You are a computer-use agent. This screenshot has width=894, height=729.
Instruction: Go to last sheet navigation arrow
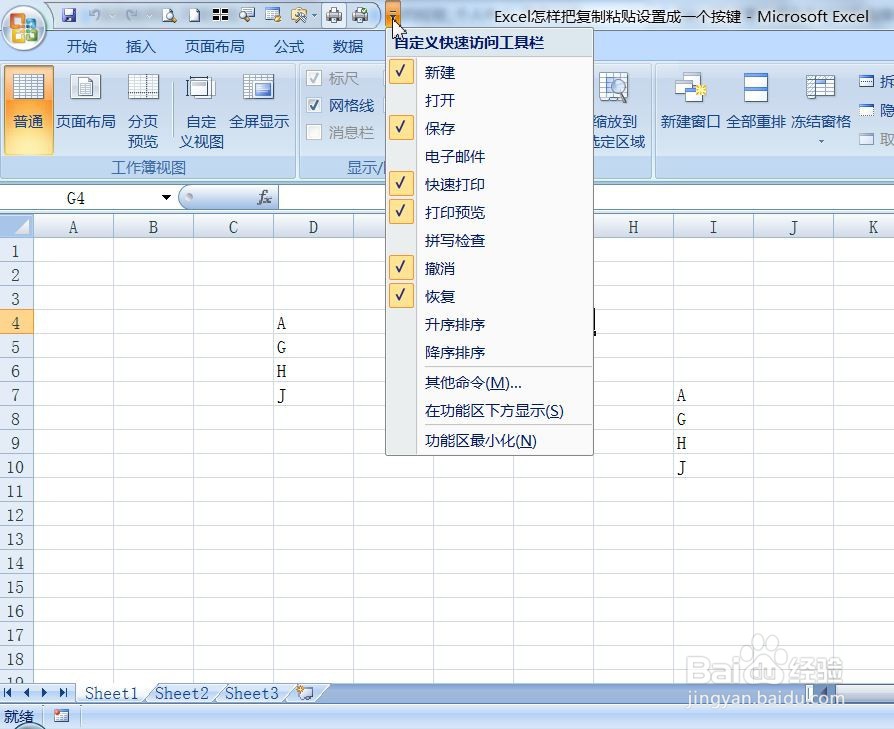[x=63, y=693]
